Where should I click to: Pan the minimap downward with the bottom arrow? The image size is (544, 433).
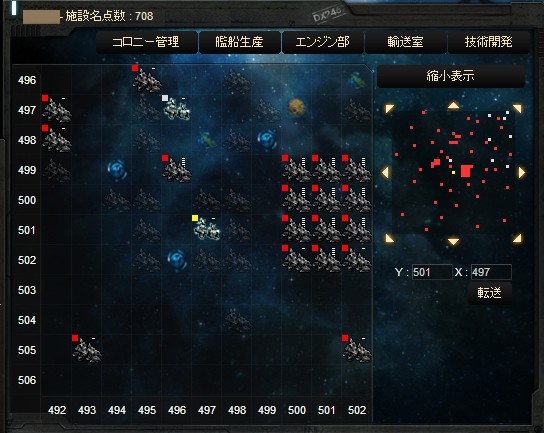click(453, 241)
